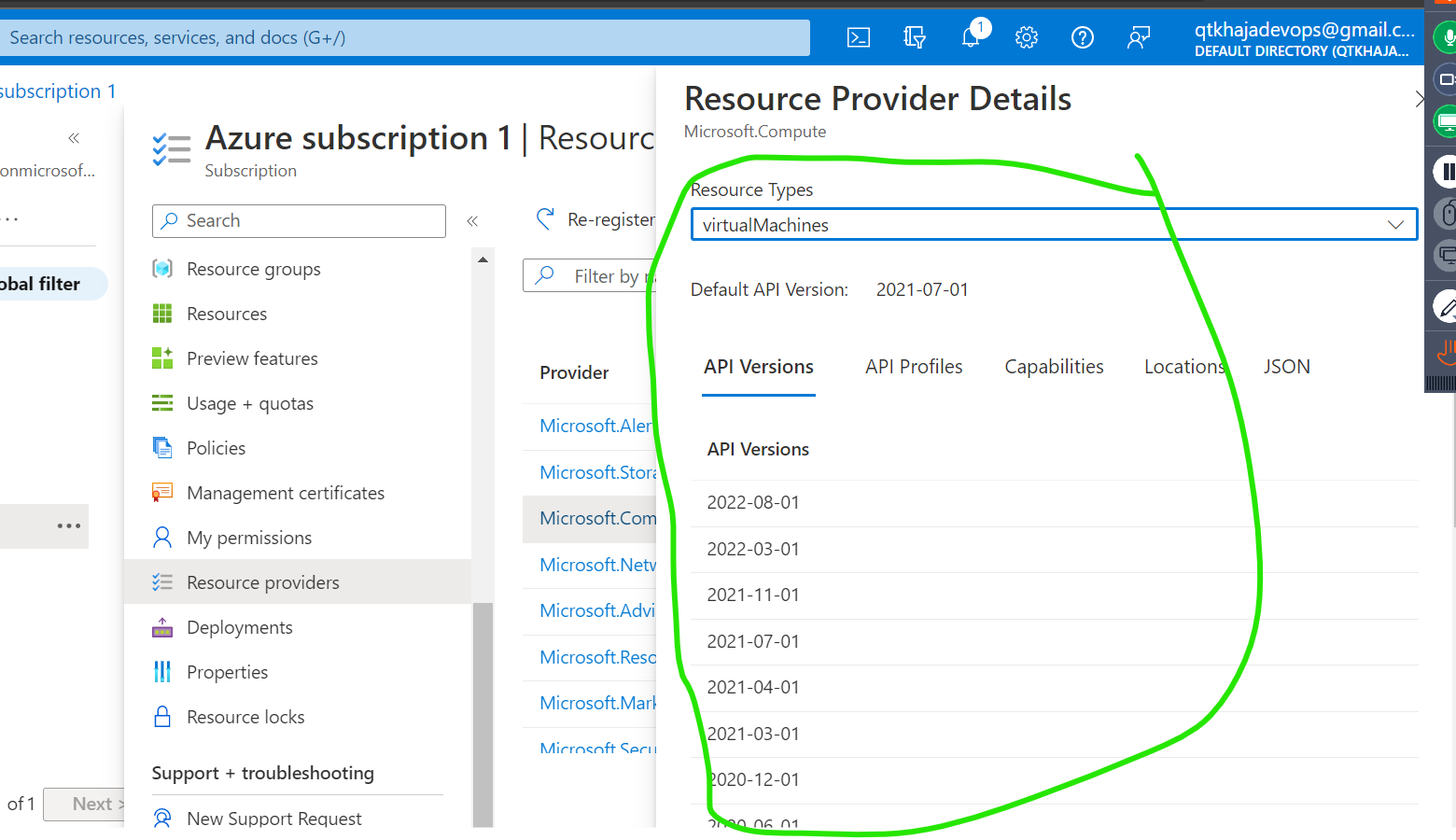The height and width of the screenshot is (840, 1456).
Task: Click the subscription checklist icon beside the title
Action: point(172,149)
